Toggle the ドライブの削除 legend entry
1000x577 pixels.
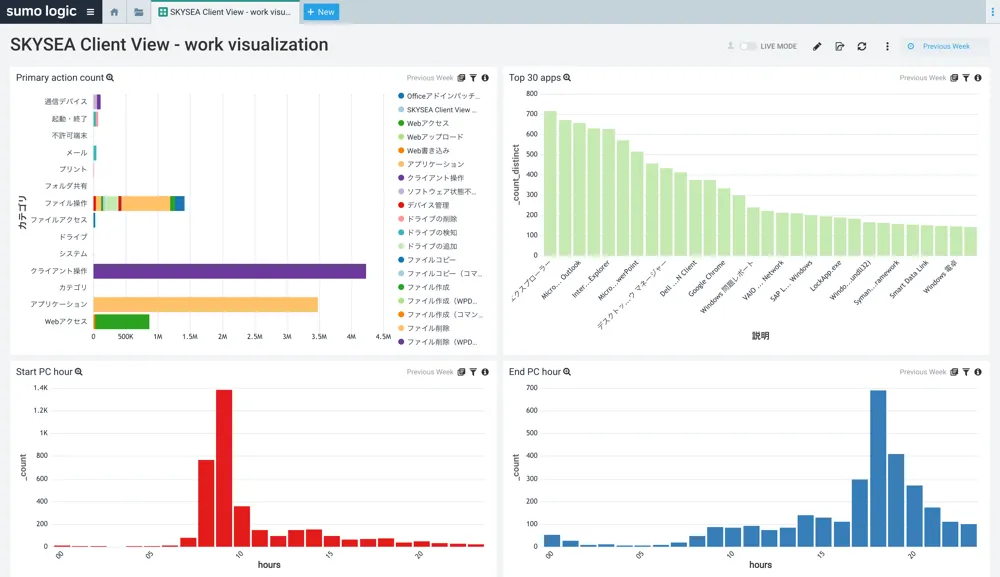coord(427,219)
